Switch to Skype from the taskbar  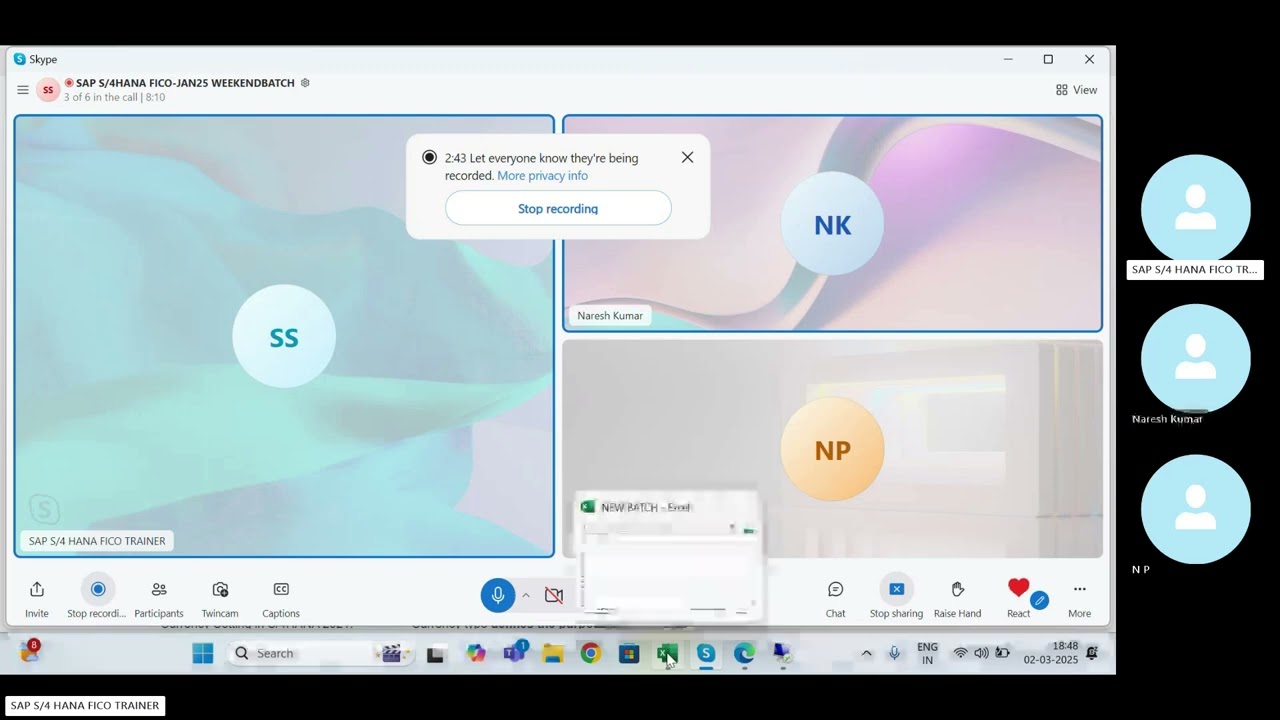click(x=706, y=653)
